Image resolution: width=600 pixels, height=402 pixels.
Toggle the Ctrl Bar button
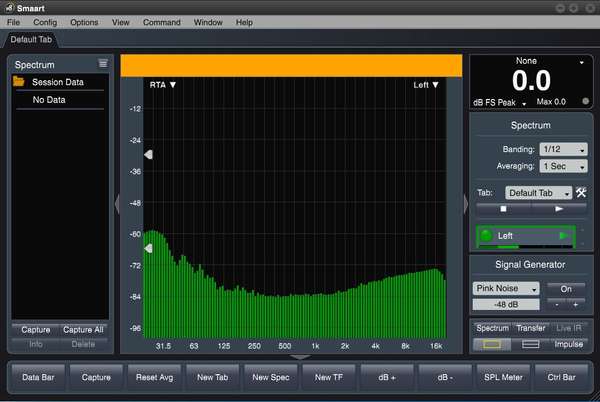tap(561, 377)
